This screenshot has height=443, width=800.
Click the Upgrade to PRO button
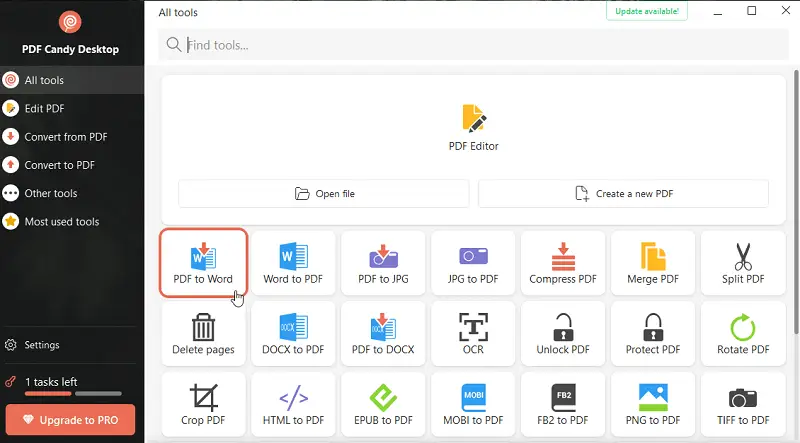click(70, 420)
